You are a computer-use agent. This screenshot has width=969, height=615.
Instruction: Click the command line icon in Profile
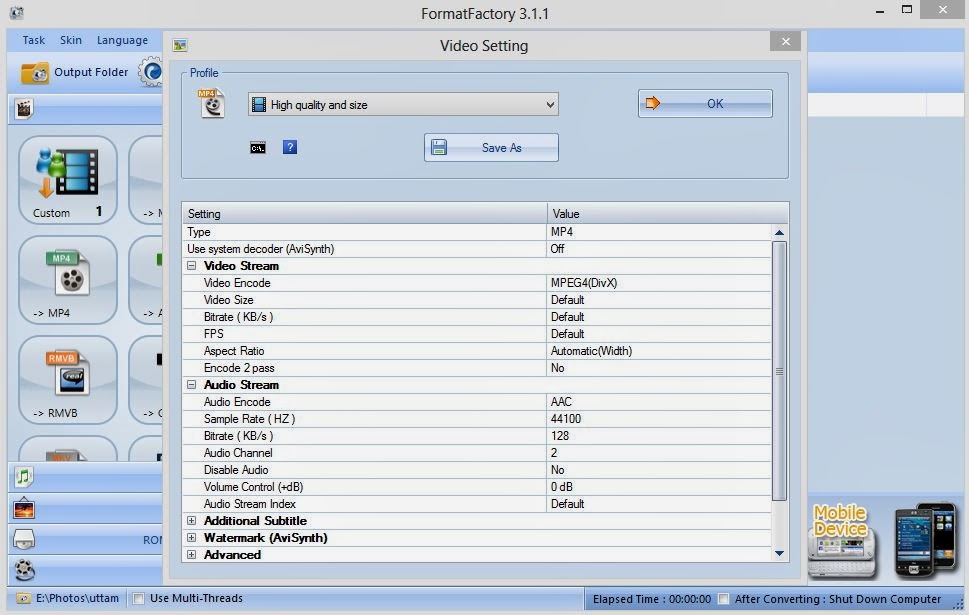(x=258, y=148)
